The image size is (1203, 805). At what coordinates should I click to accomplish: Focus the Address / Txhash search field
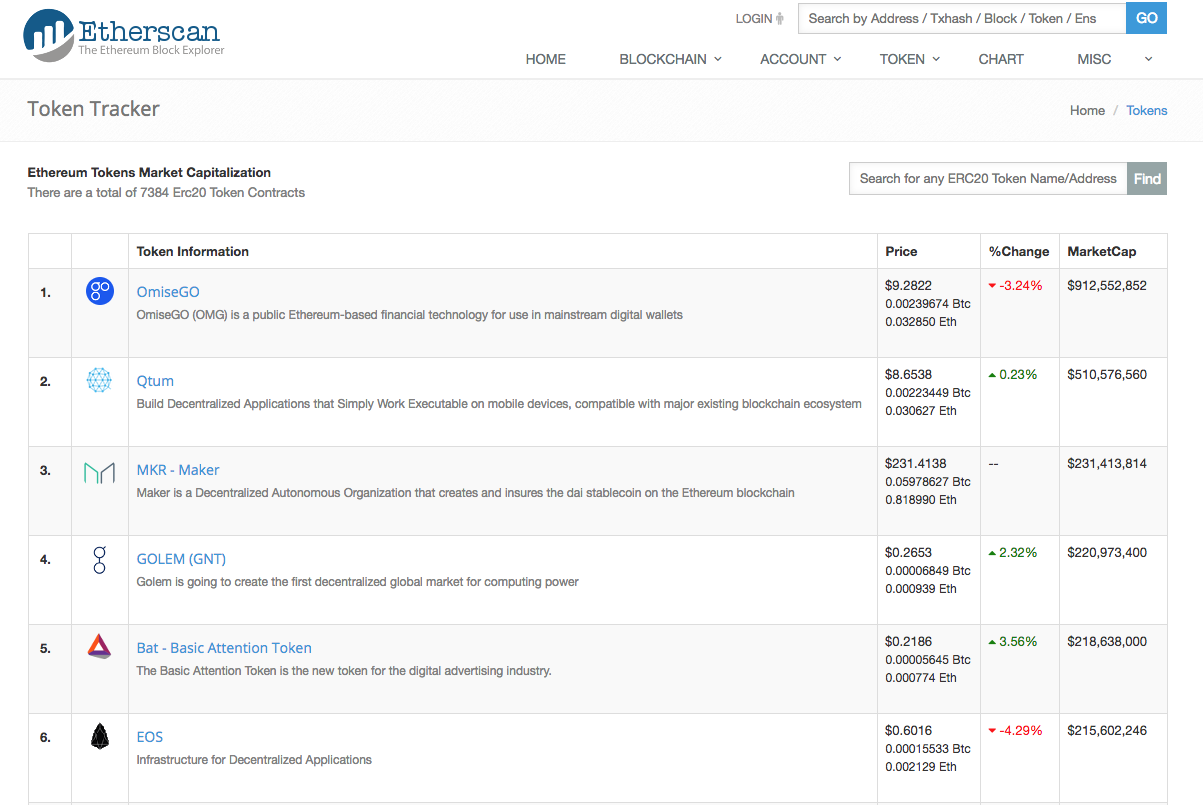pos(962,18)
